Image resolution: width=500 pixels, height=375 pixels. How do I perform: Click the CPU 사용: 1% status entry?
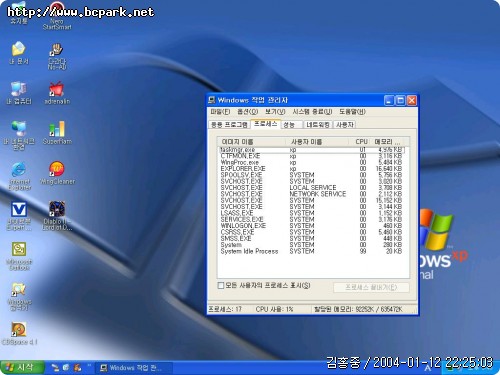(274, 309)
